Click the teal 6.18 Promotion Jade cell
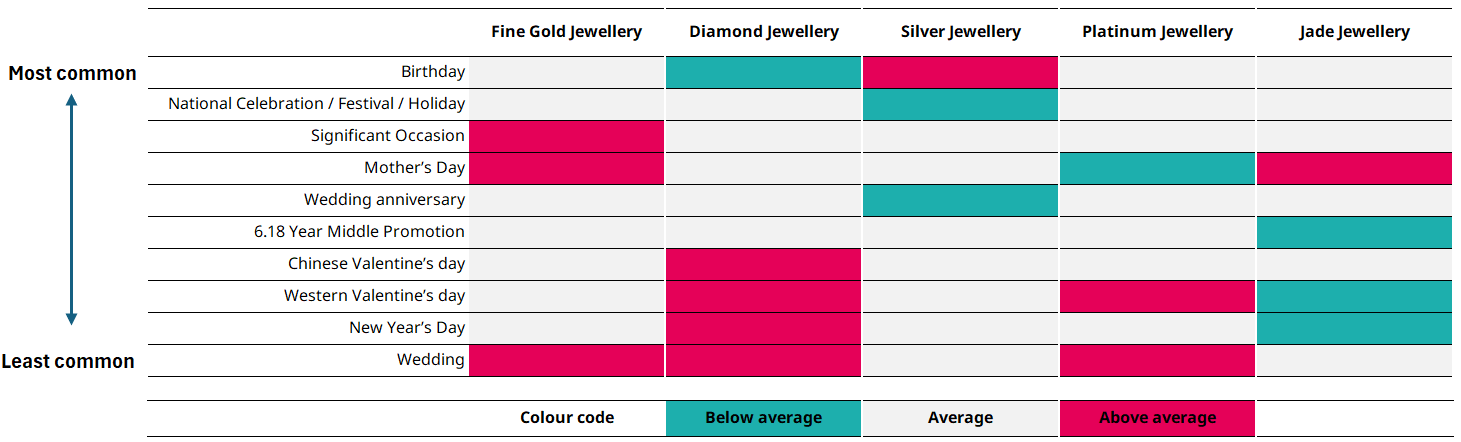The width and height of the screenshot is (1461, 442). click(1354, 232)
